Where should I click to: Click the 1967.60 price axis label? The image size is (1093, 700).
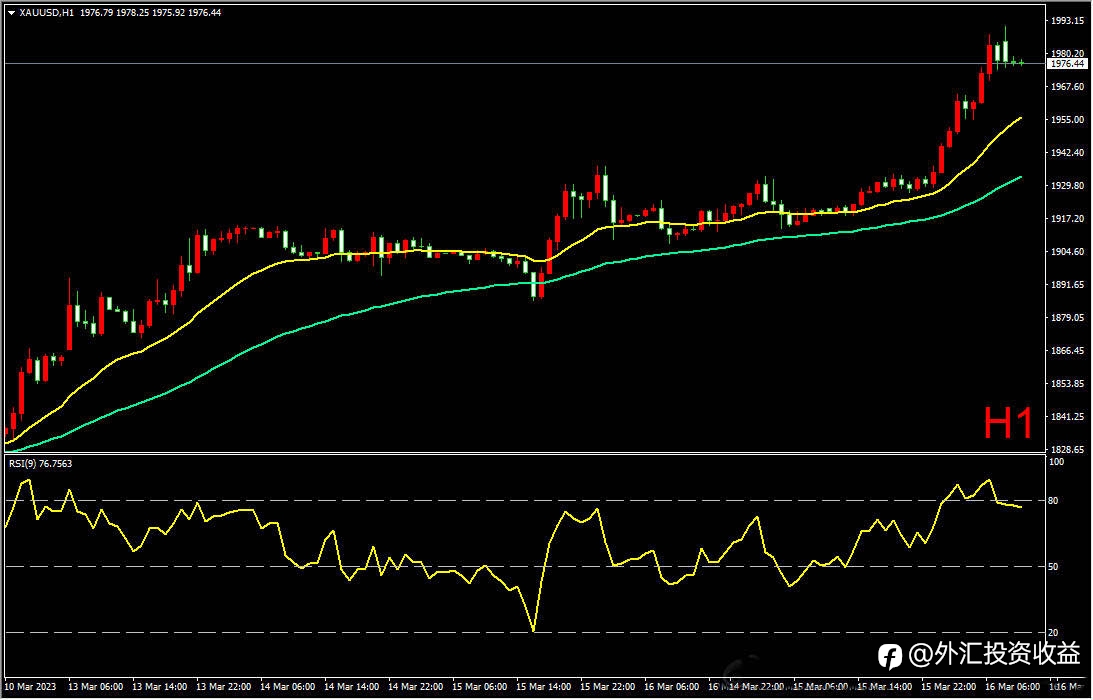click(1067, 87)
